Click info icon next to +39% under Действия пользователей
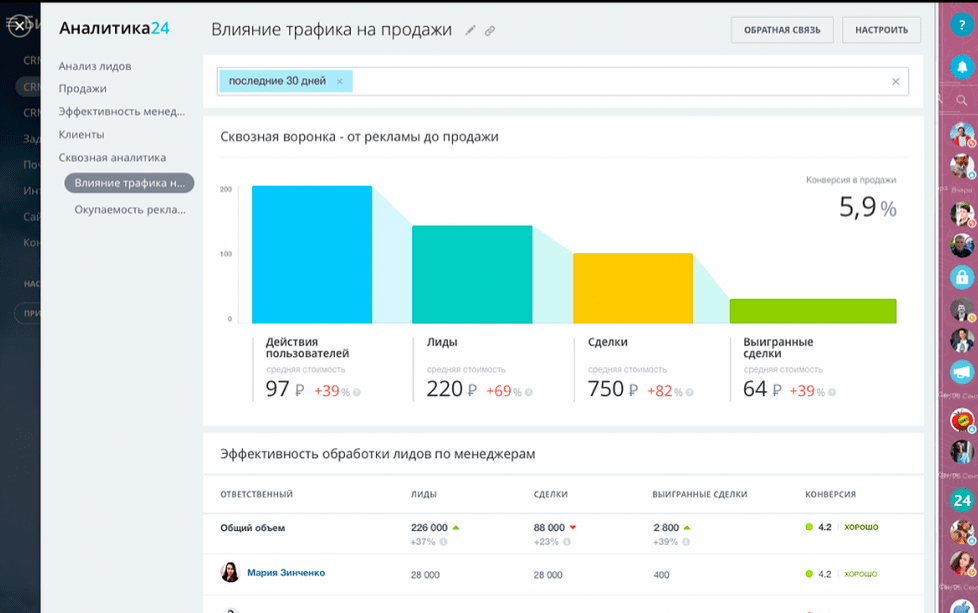This screenshot has height=613, width=978. 357,392
